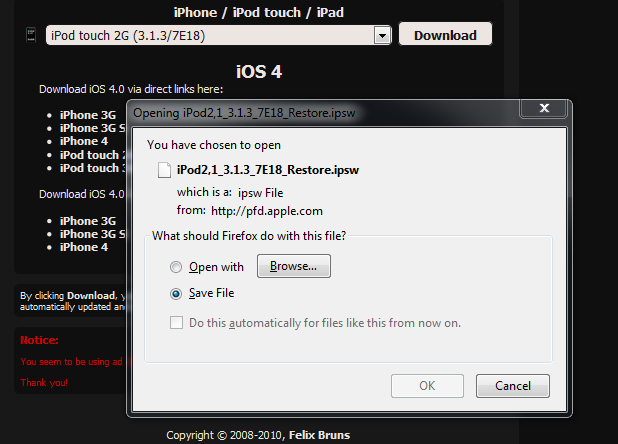Click the red 'Thank you!' text

coord(44,383)
